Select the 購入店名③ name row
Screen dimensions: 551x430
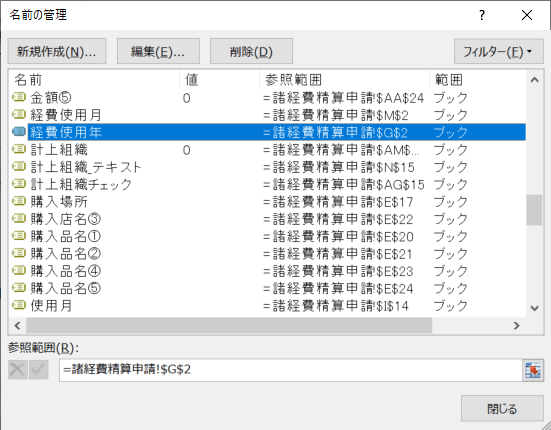click(268, 219)
